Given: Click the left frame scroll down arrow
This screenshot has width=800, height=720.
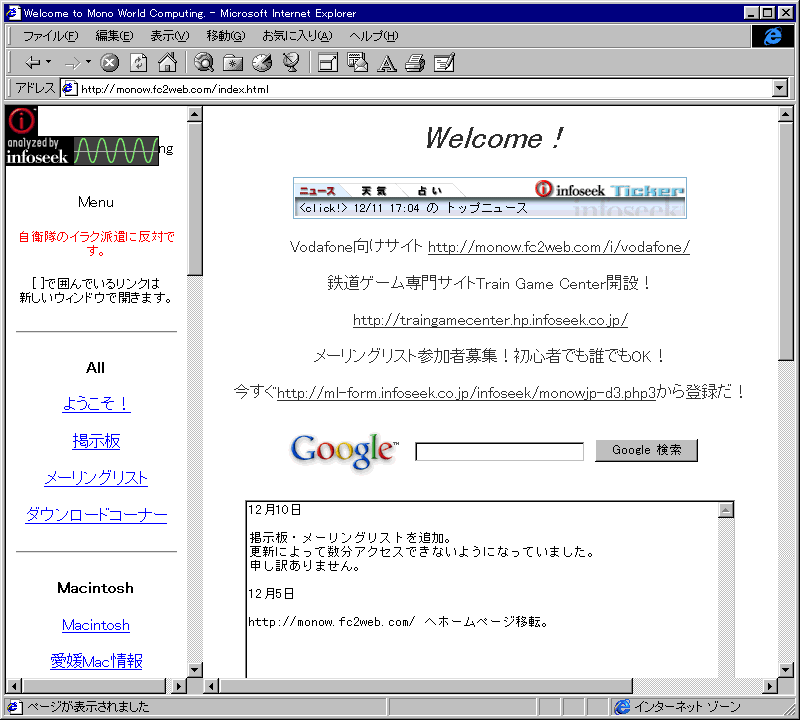Looking at the screenshot, I should (194, 669).
